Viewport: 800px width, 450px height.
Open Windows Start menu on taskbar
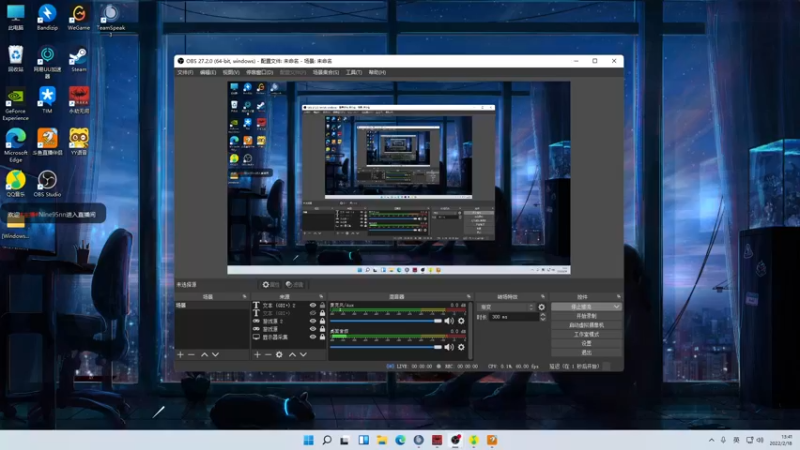[309, 440]
